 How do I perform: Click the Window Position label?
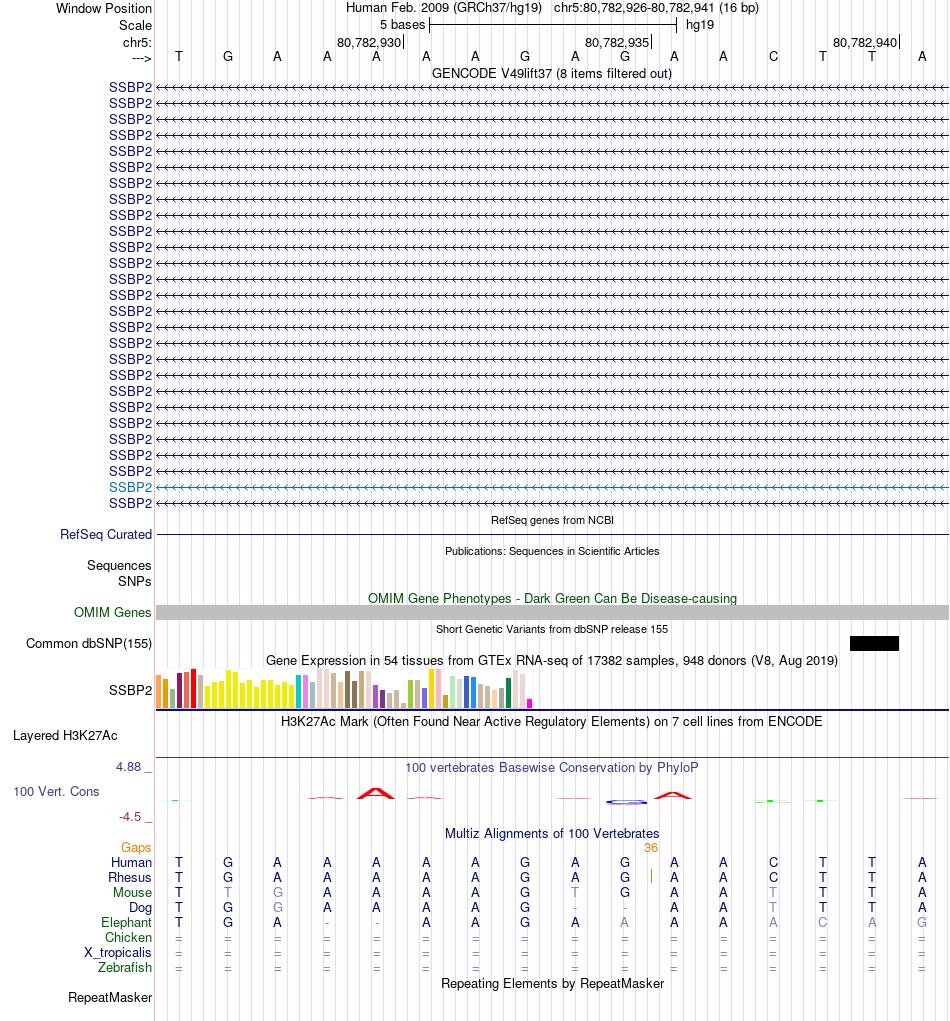(x=104, y=8)
